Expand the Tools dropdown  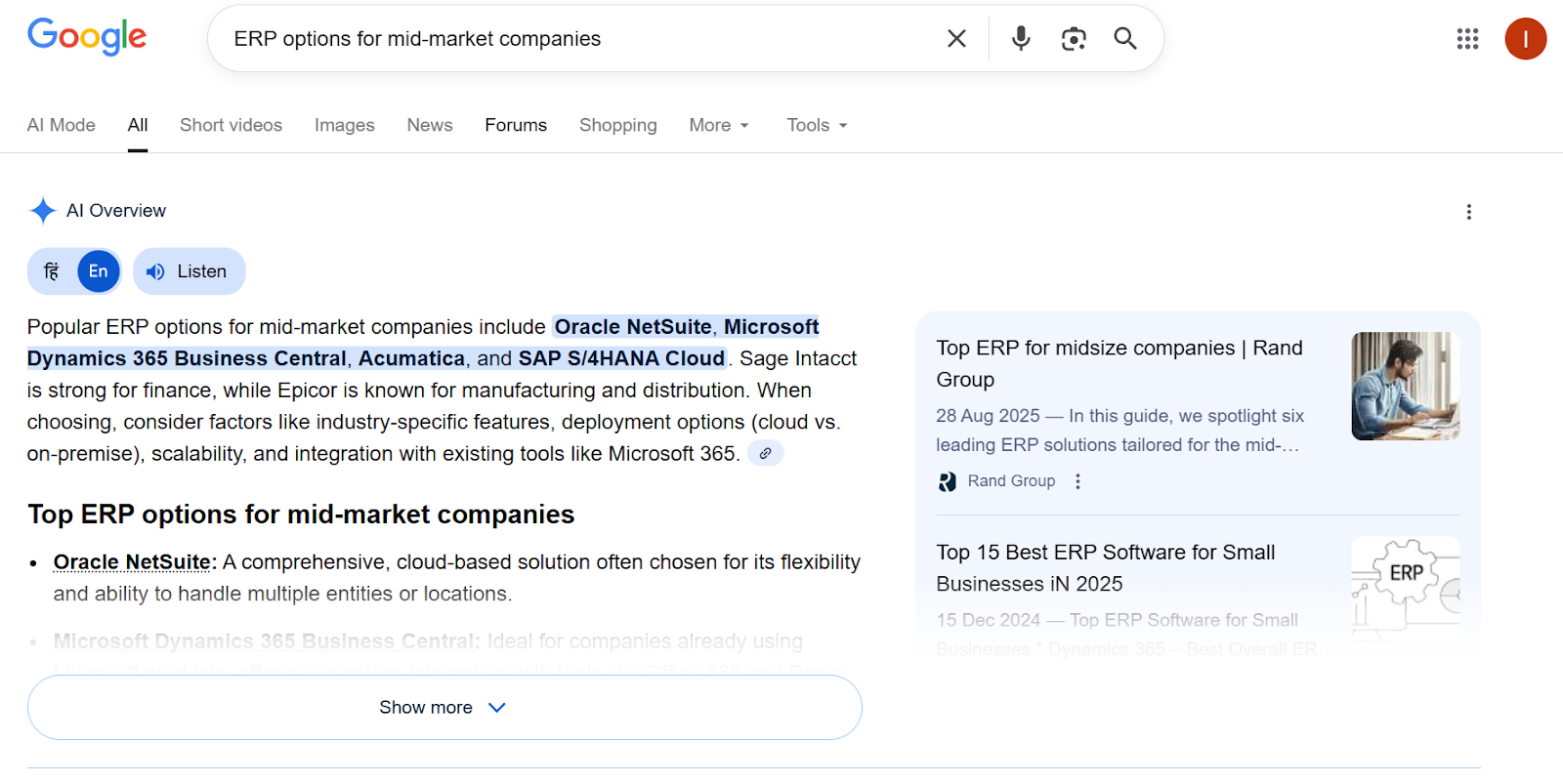pos(817,125)
